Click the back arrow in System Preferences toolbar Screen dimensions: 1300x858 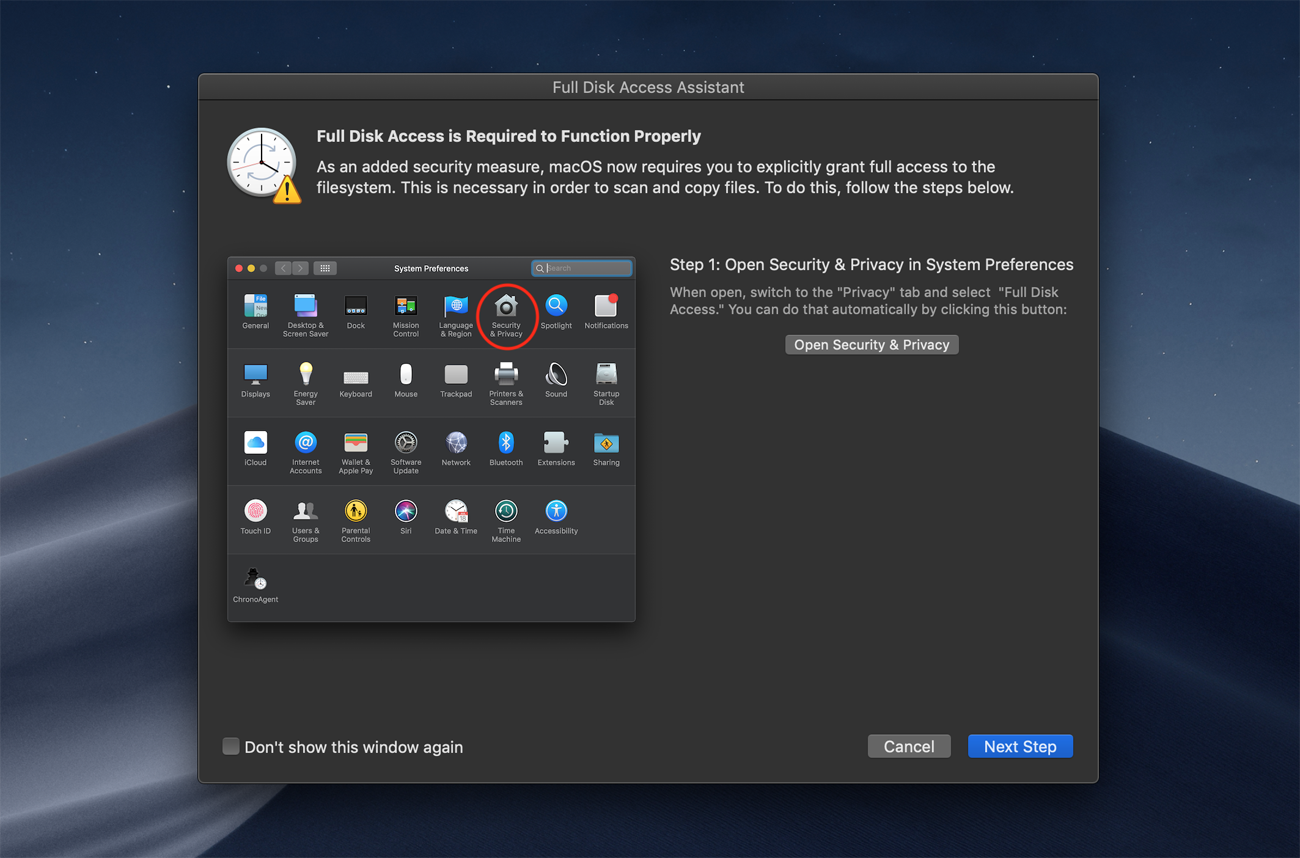point(284,268)
